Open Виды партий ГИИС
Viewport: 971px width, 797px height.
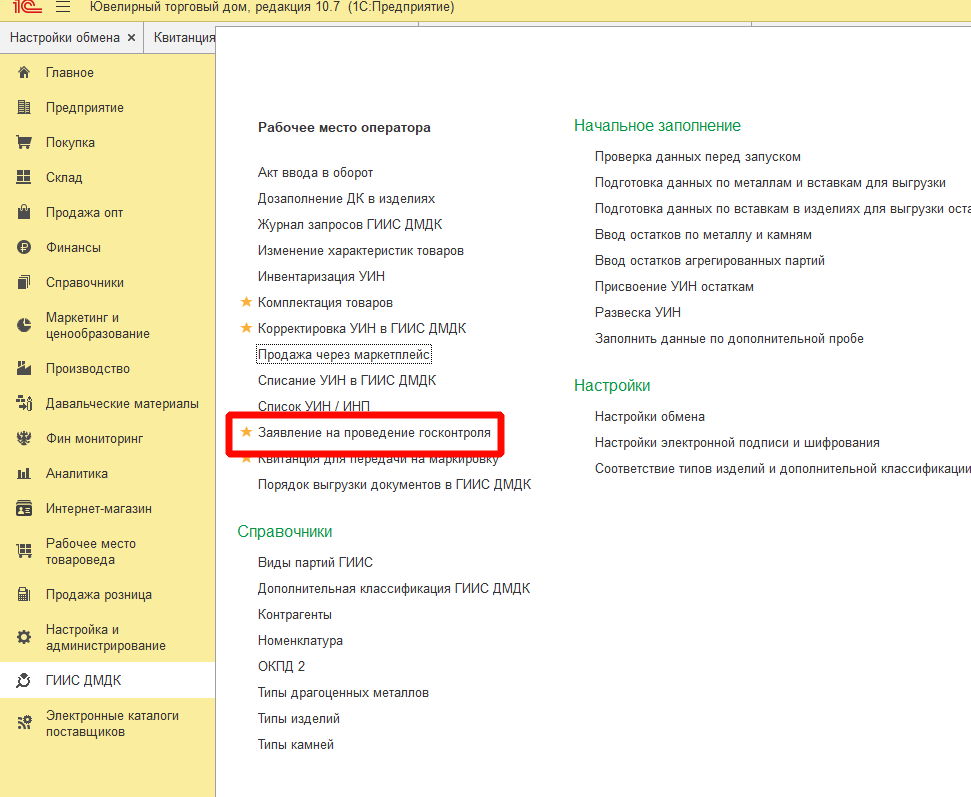[x=315, y=562]
